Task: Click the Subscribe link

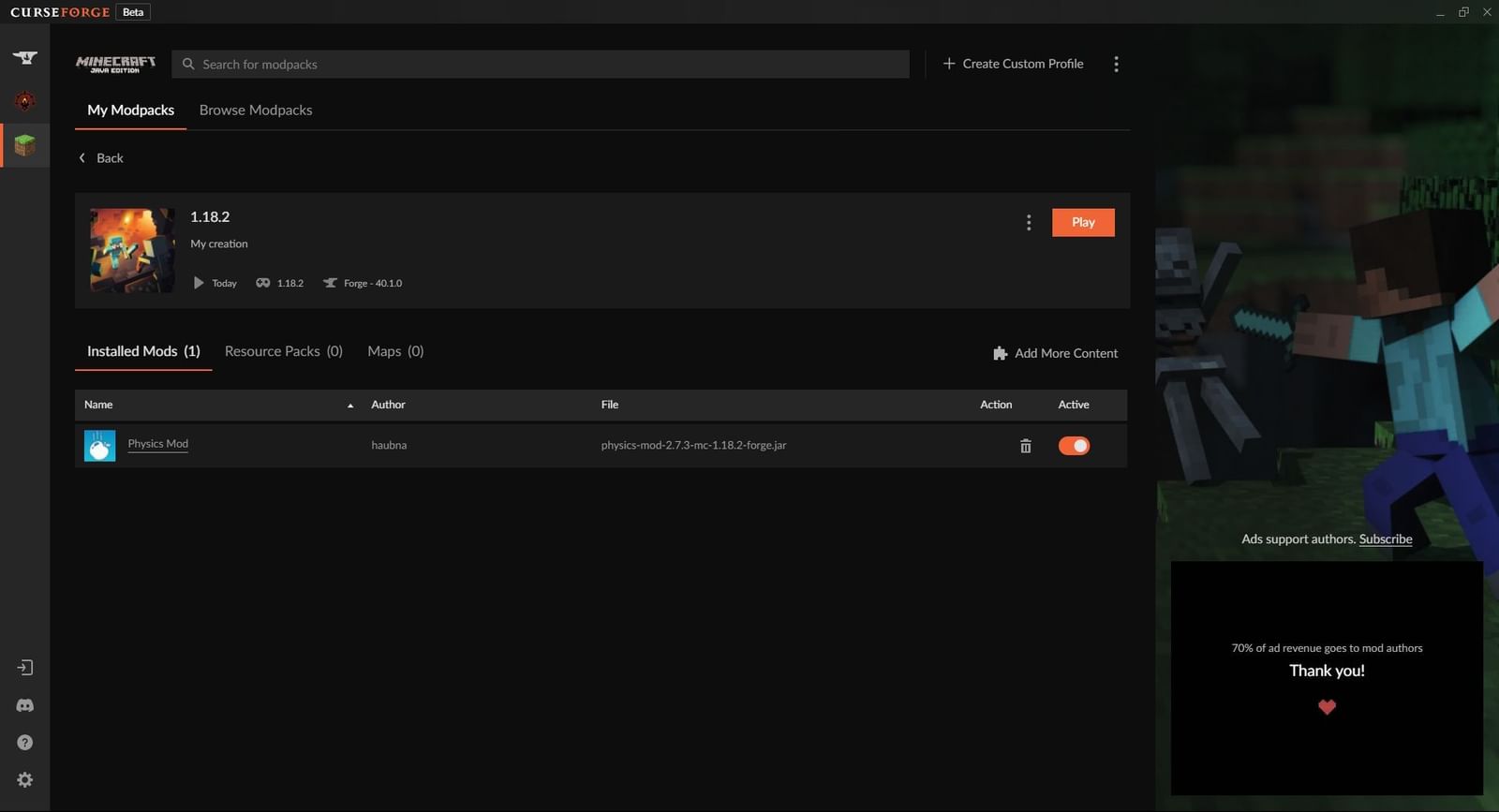Action: coord(1385,539)
